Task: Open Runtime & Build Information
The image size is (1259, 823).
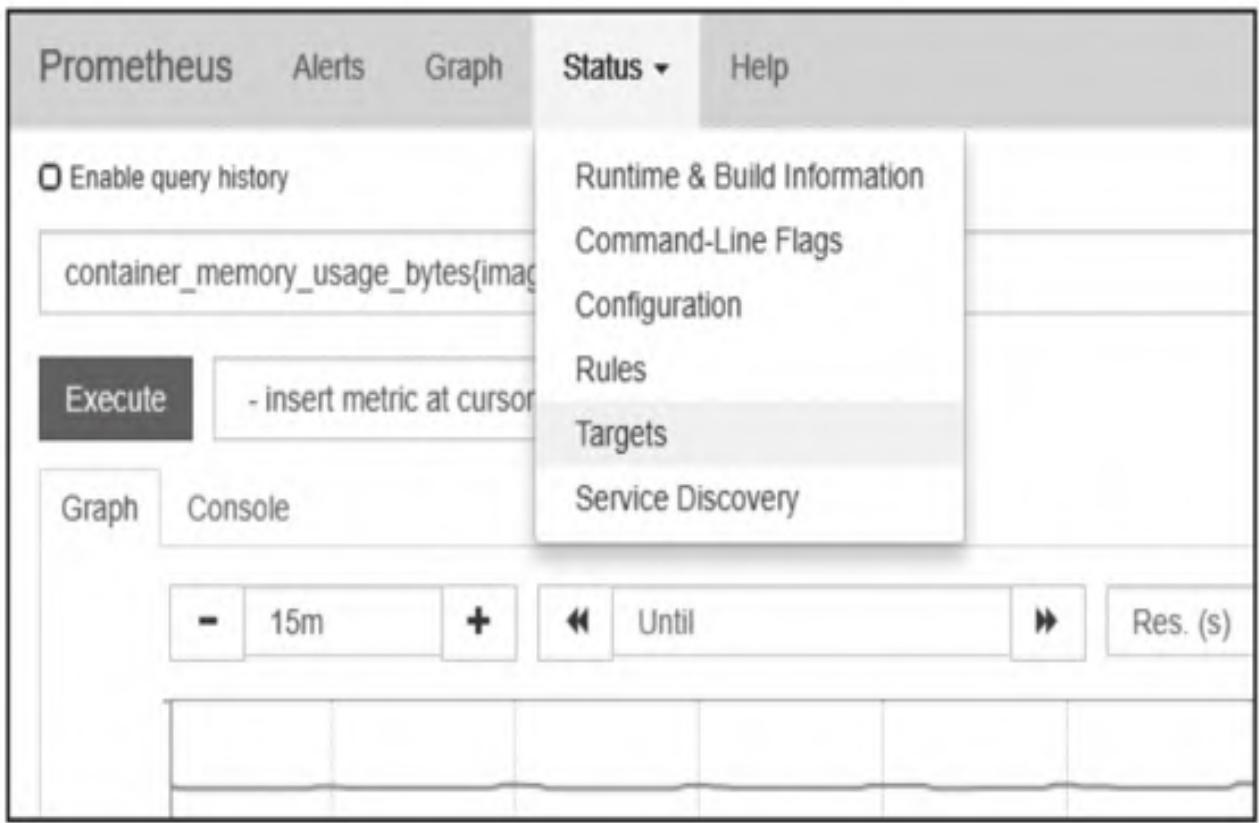Action: pos(749,177)
